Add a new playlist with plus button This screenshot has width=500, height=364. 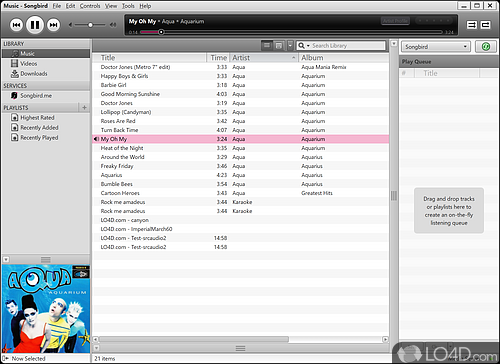[84, 107]
